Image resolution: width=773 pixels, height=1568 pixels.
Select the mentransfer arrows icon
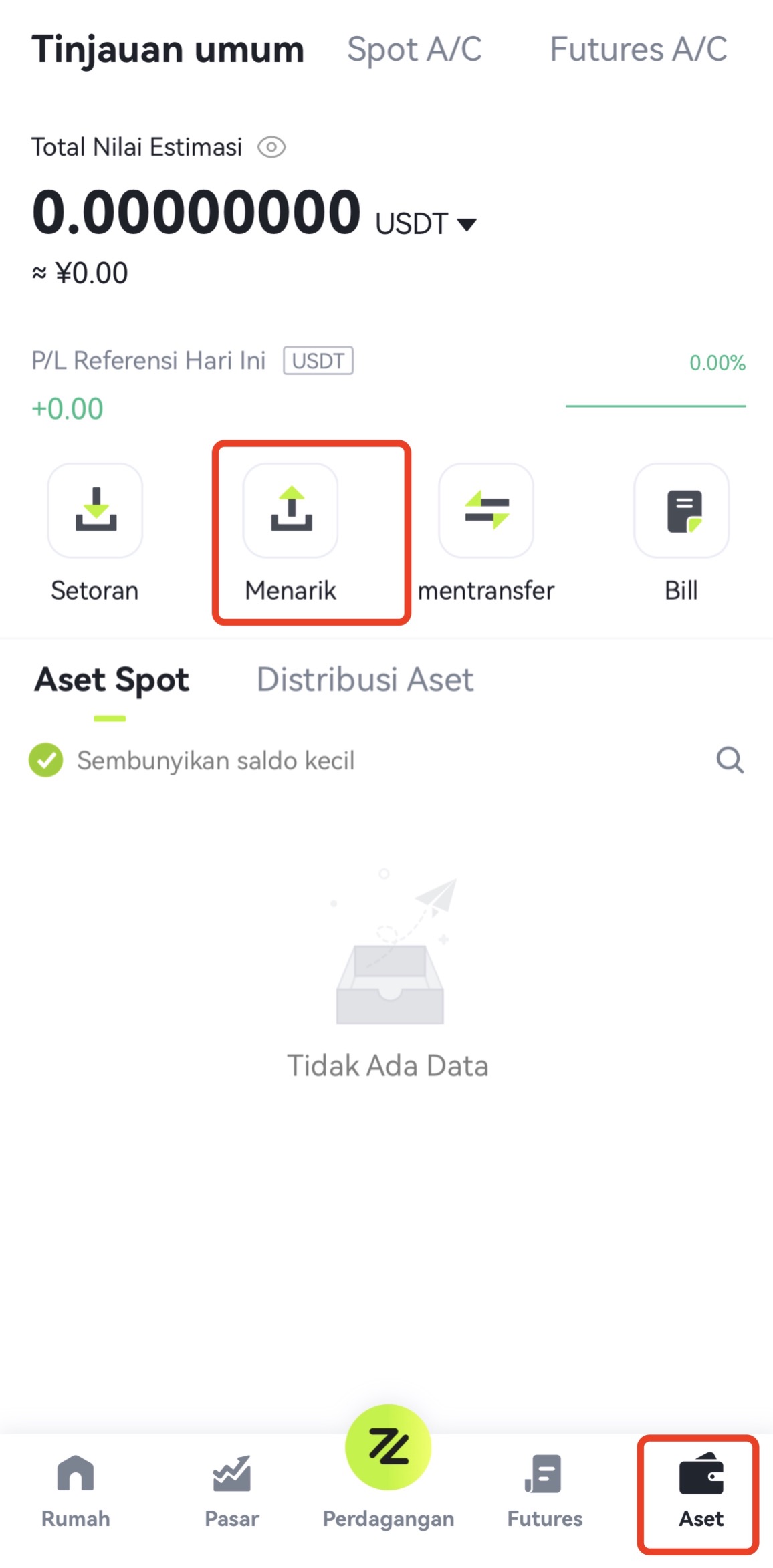[486, 511]
